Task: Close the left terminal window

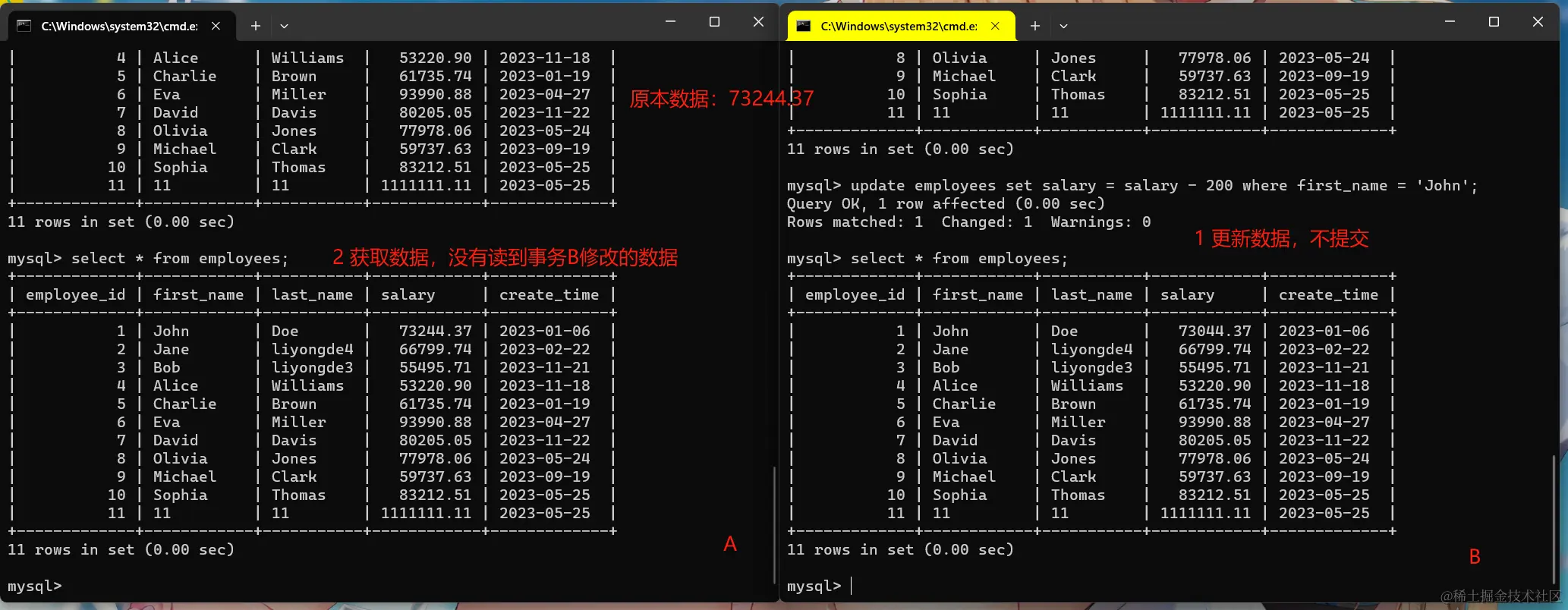Action: 758,22
